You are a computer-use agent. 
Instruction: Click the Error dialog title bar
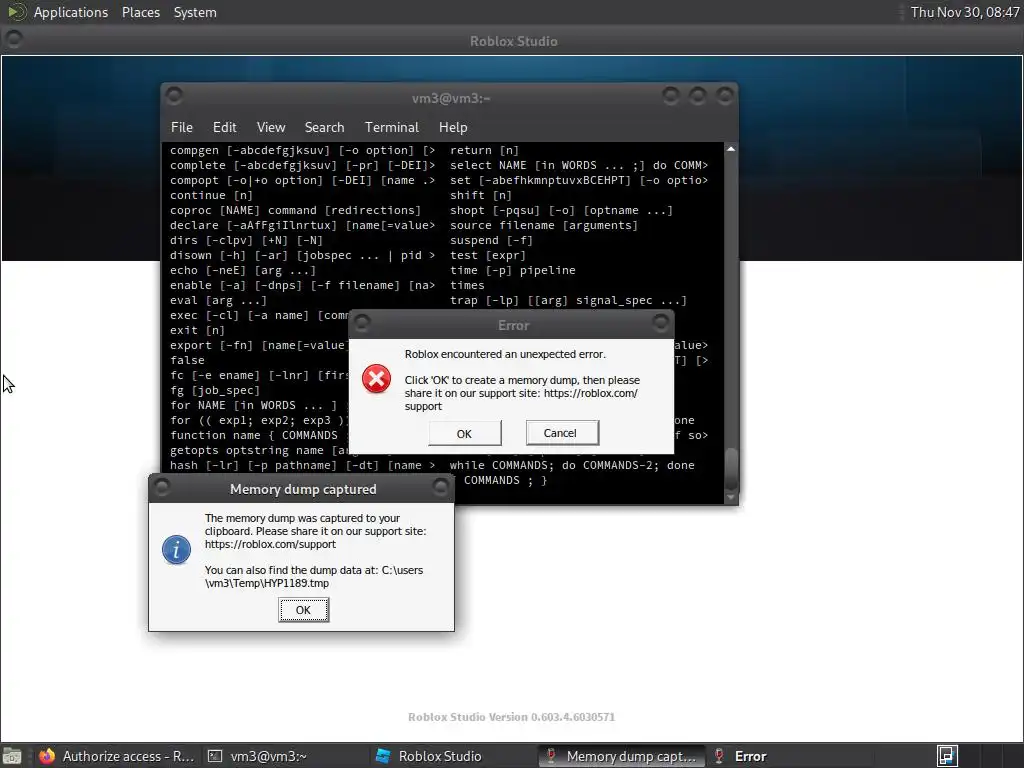click(513, 325)
